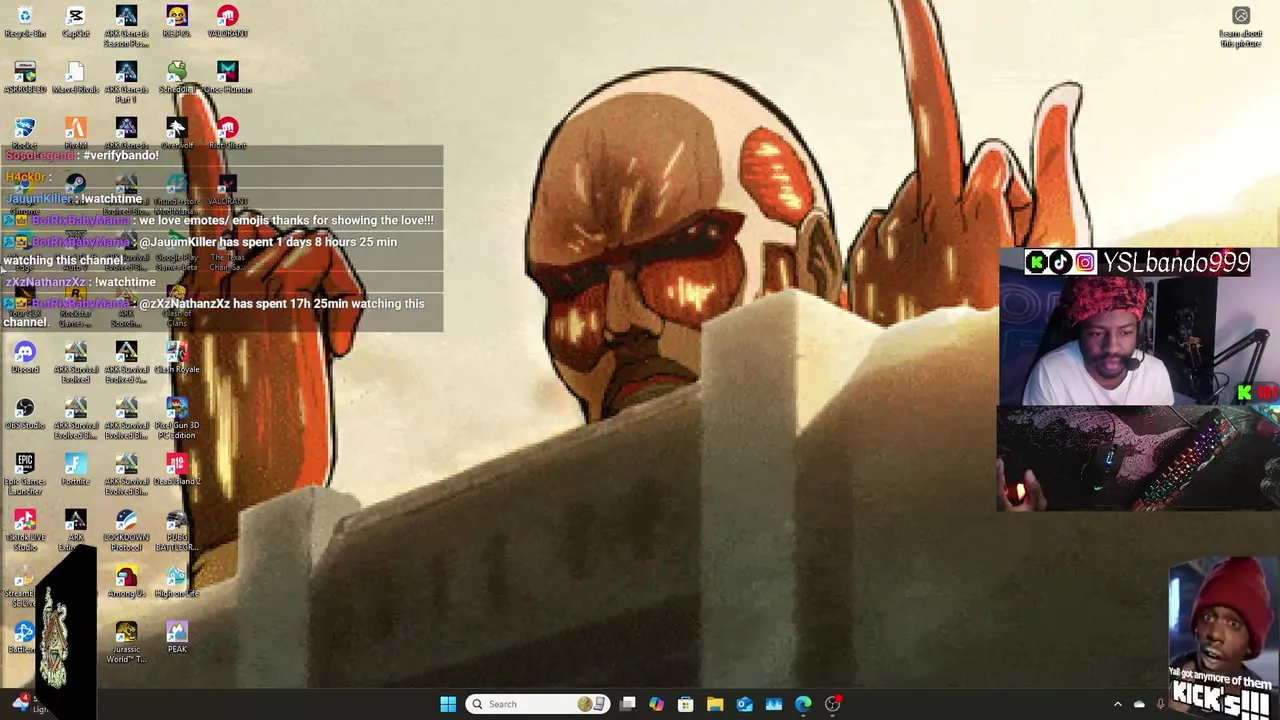Select the Clash Royale shortcut

coord(177,358)
